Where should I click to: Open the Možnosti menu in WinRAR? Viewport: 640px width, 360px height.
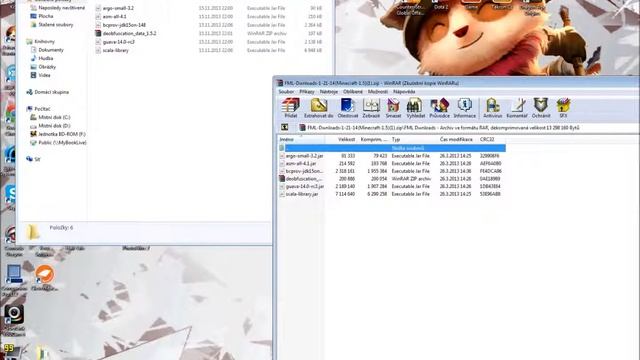click(x=378, y=92)
